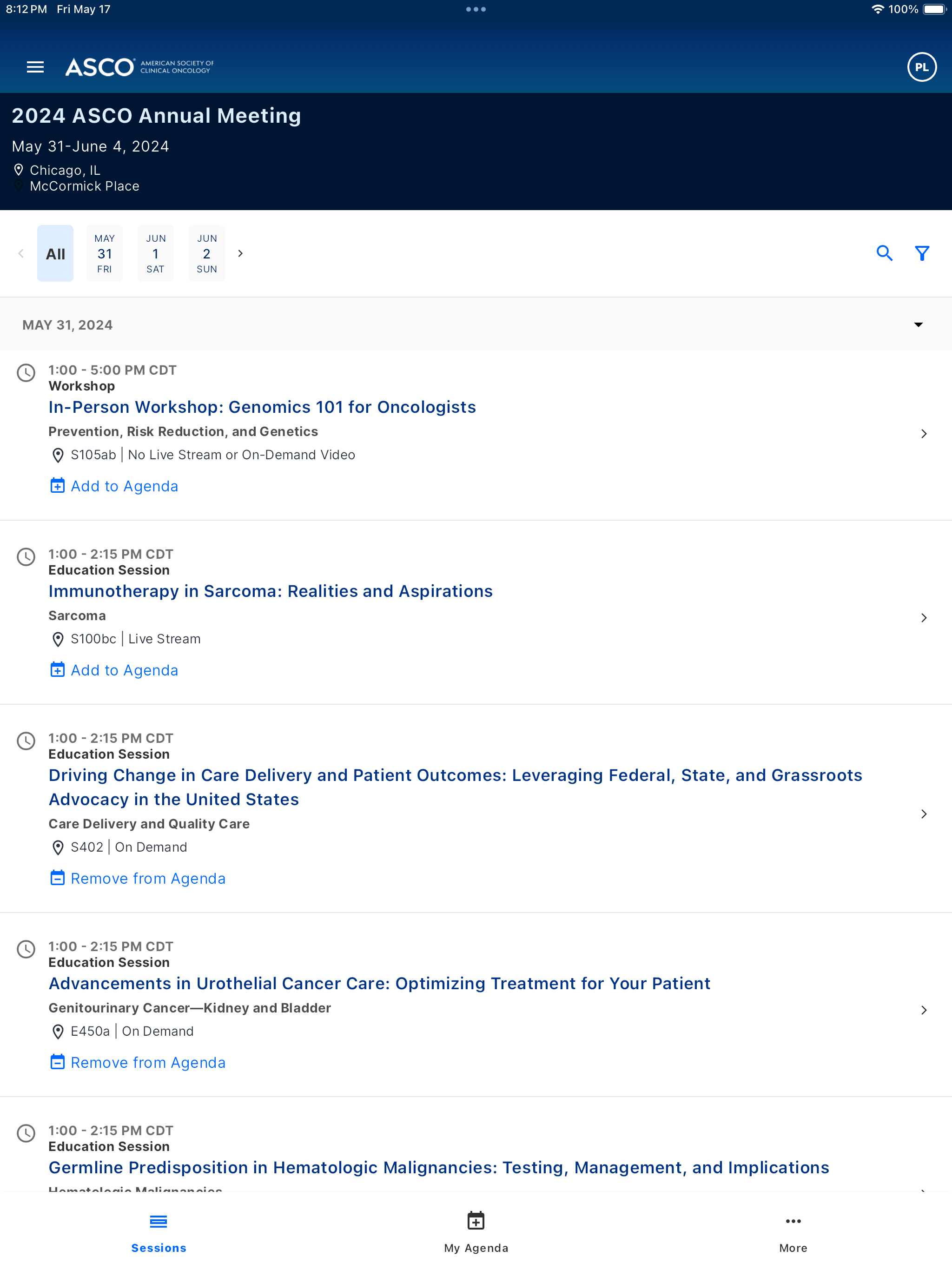The image size is (952, 1270).
Task: Remove Urothelial Cancer session from agenda
Action: [x=137, y=1062]
